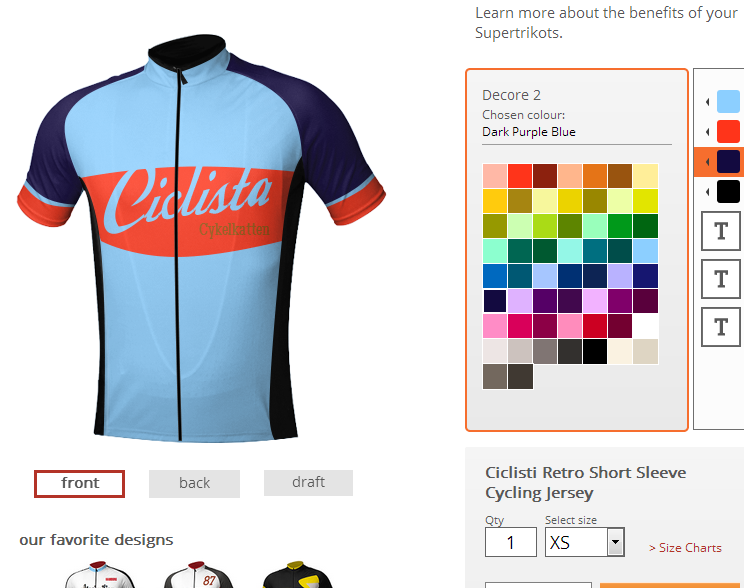Viewport: 744px width, 588px height.
Task: Click the Qty input field
Action: pyautogui.click(x=511, y=542)
